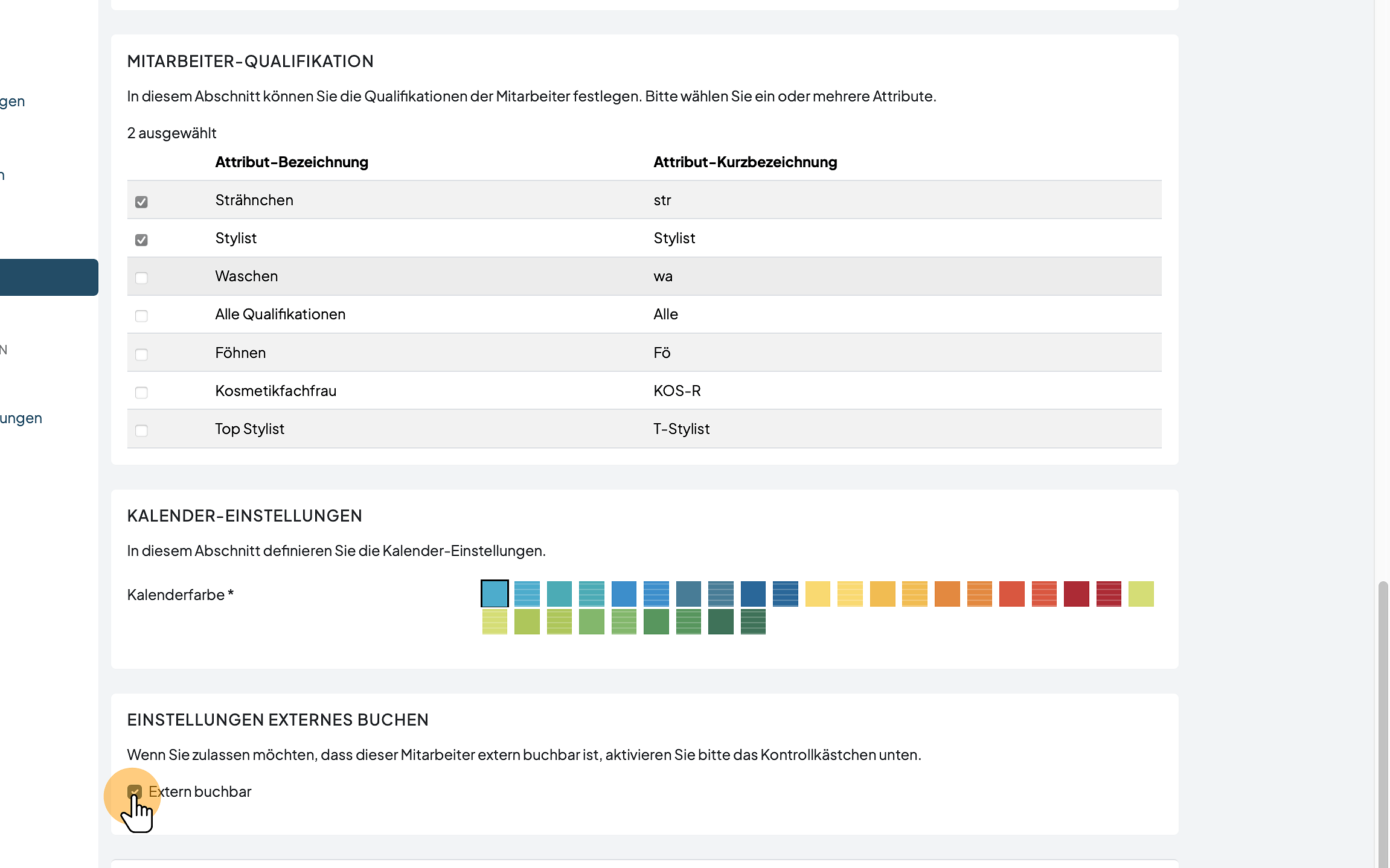Select the solid orange calendar color
Screen dimensions: 1390x868
947,594
